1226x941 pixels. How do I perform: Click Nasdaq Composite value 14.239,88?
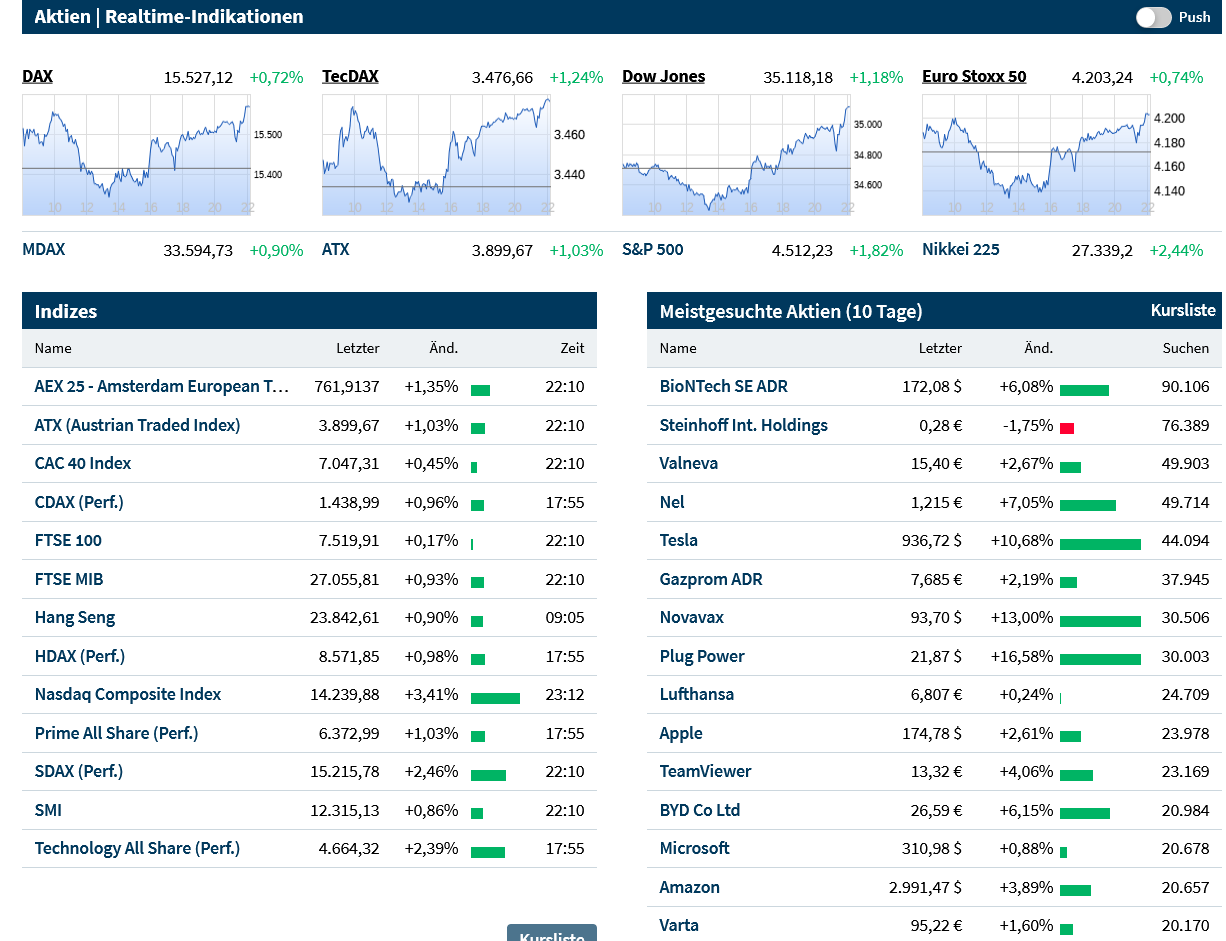345,695
